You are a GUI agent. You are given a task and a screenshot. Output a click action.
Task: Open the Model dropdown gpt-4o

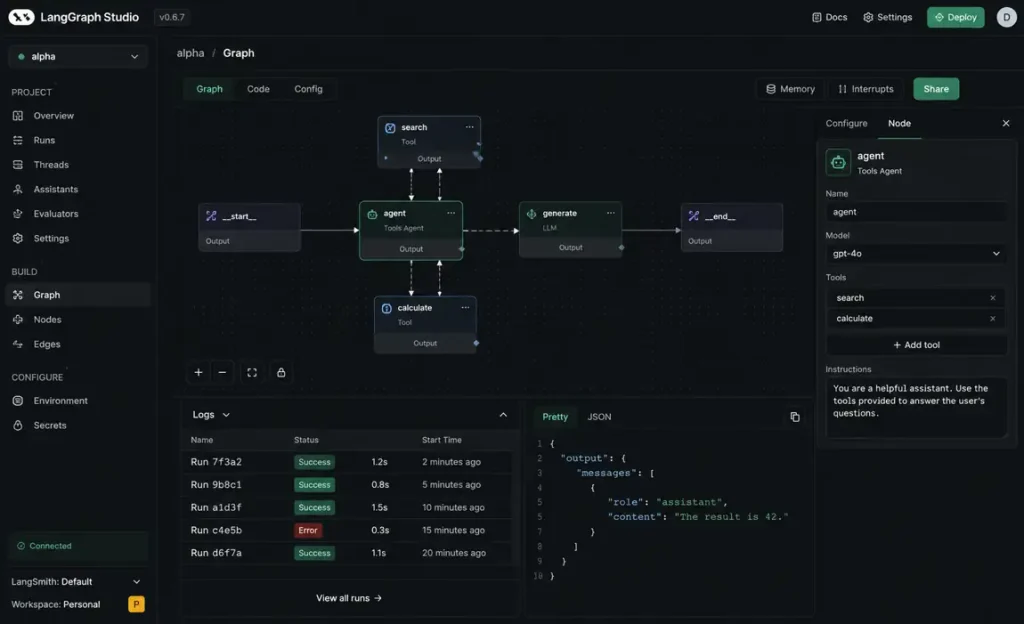[x=916, y=254]
